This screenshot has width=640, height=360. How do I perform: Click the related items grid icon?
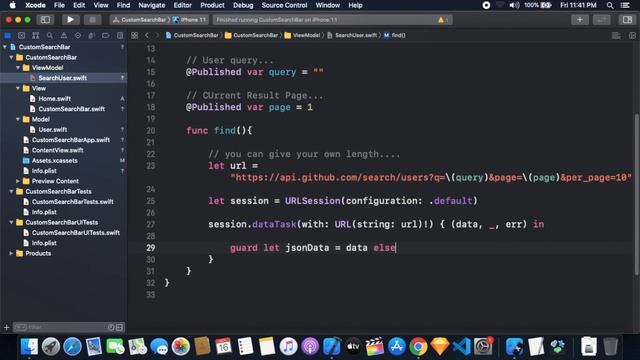pos(134,36)
